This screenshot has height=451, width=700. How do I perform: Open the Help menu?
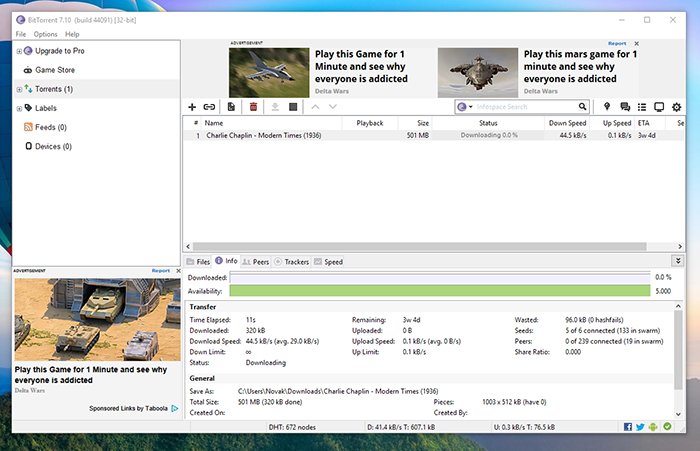click(72, 34)
